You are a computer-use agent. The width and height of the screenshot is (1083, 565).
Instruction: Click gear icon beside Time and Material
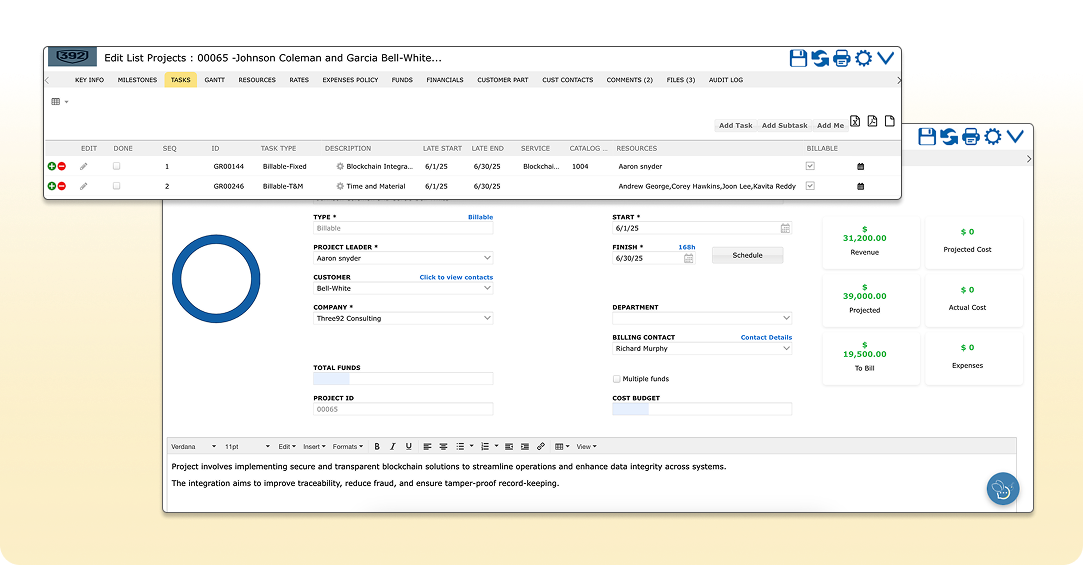pyautogui.click(x=340, y=186)
